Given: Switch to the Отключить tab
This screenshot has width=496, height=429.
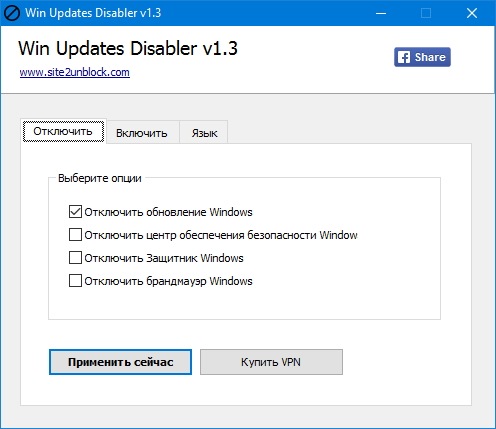Looking at the screenshot, I should (63, 131).
